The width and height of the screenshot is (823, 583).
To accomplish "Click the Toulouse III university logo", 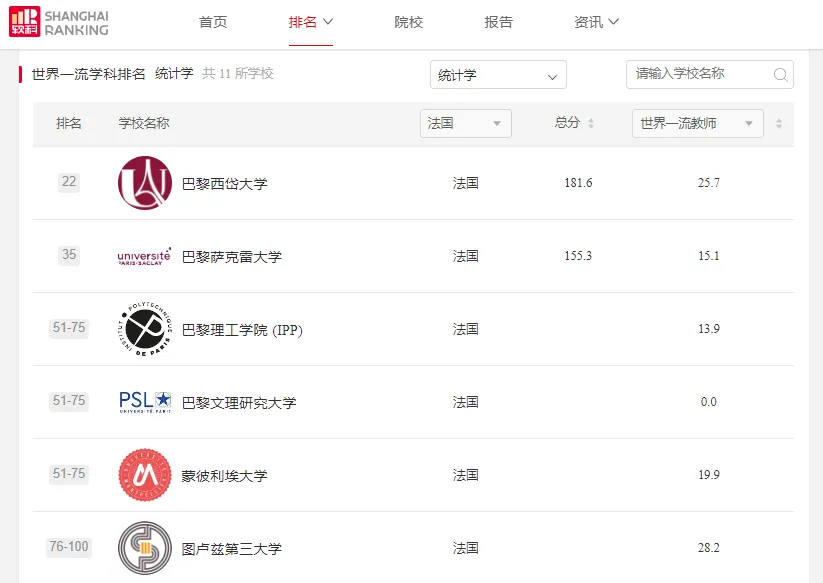I will click(145, 548).
